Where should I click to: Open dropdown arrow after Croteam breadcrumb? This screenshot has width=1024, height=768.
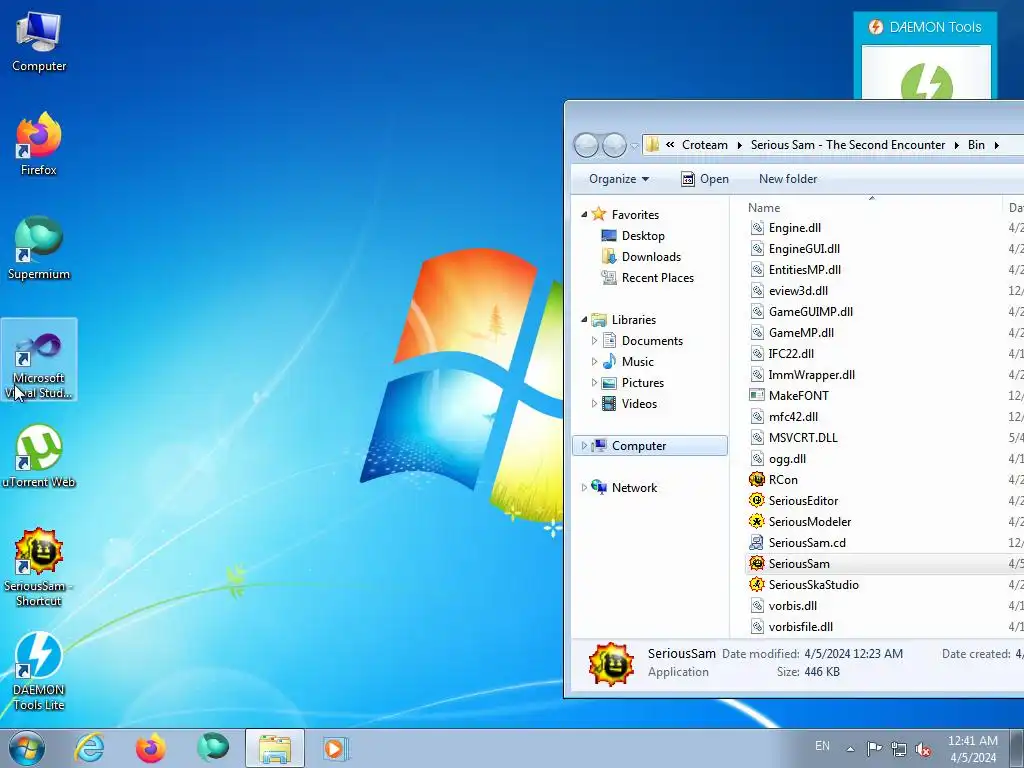click(x=739, y=145)
